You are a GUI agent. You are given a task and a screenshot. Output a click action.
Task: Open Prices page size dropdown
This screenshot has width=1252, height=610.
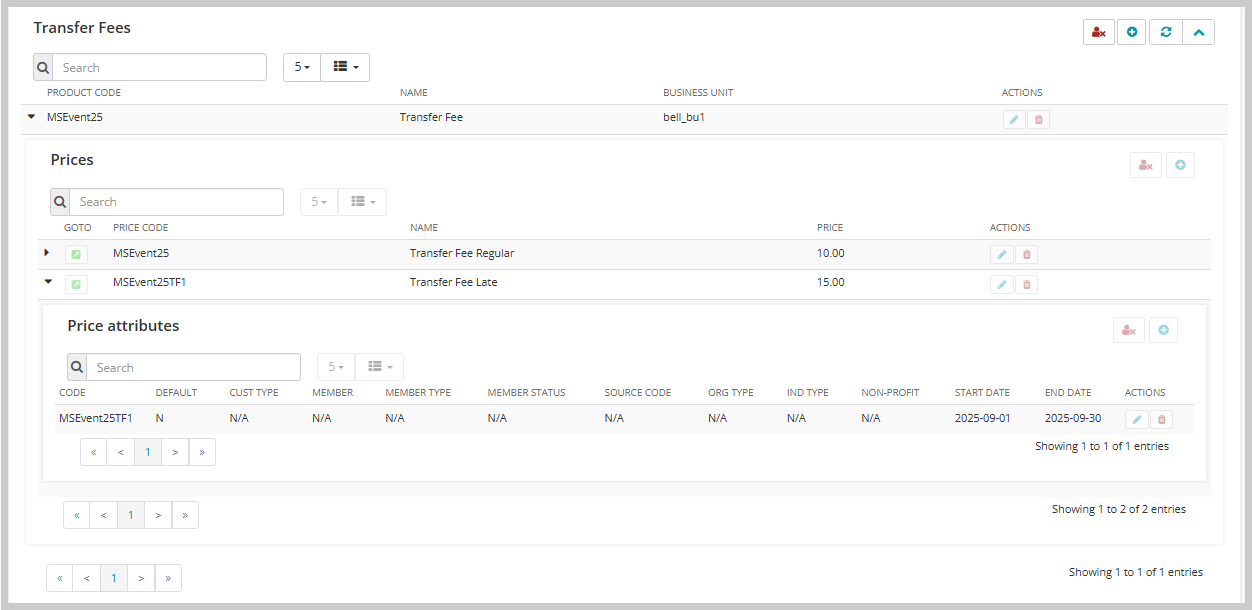tap(318, 201)
